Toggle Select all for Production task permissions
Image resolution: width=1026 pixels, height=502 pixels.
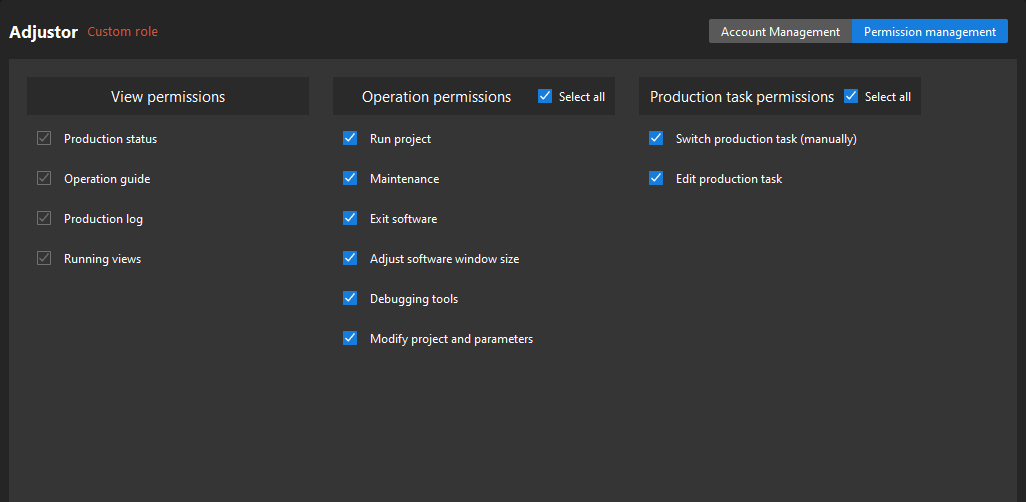point(851,97)
